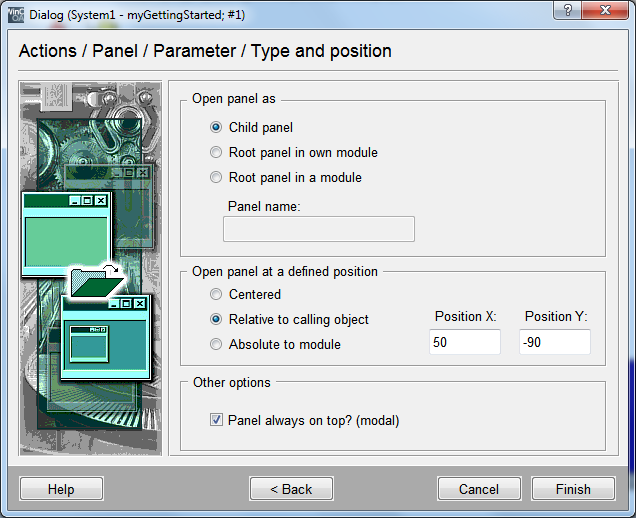Screen dimensions: 636x518
Task: Select the Child panel option
Action: point(216,128)
